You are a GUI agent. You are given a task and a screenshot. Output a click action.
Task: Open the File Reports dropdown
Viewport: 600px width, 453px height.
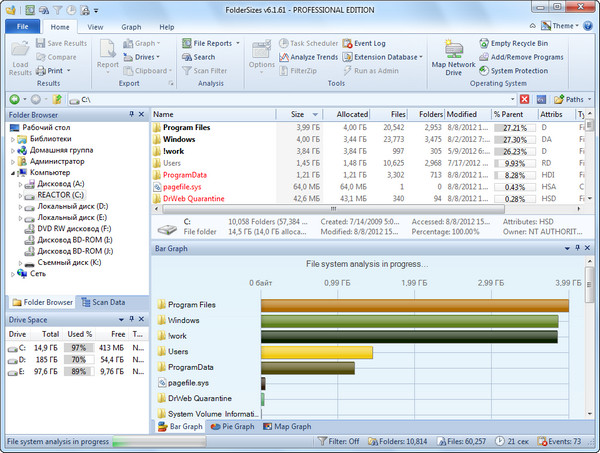(212, 44)
